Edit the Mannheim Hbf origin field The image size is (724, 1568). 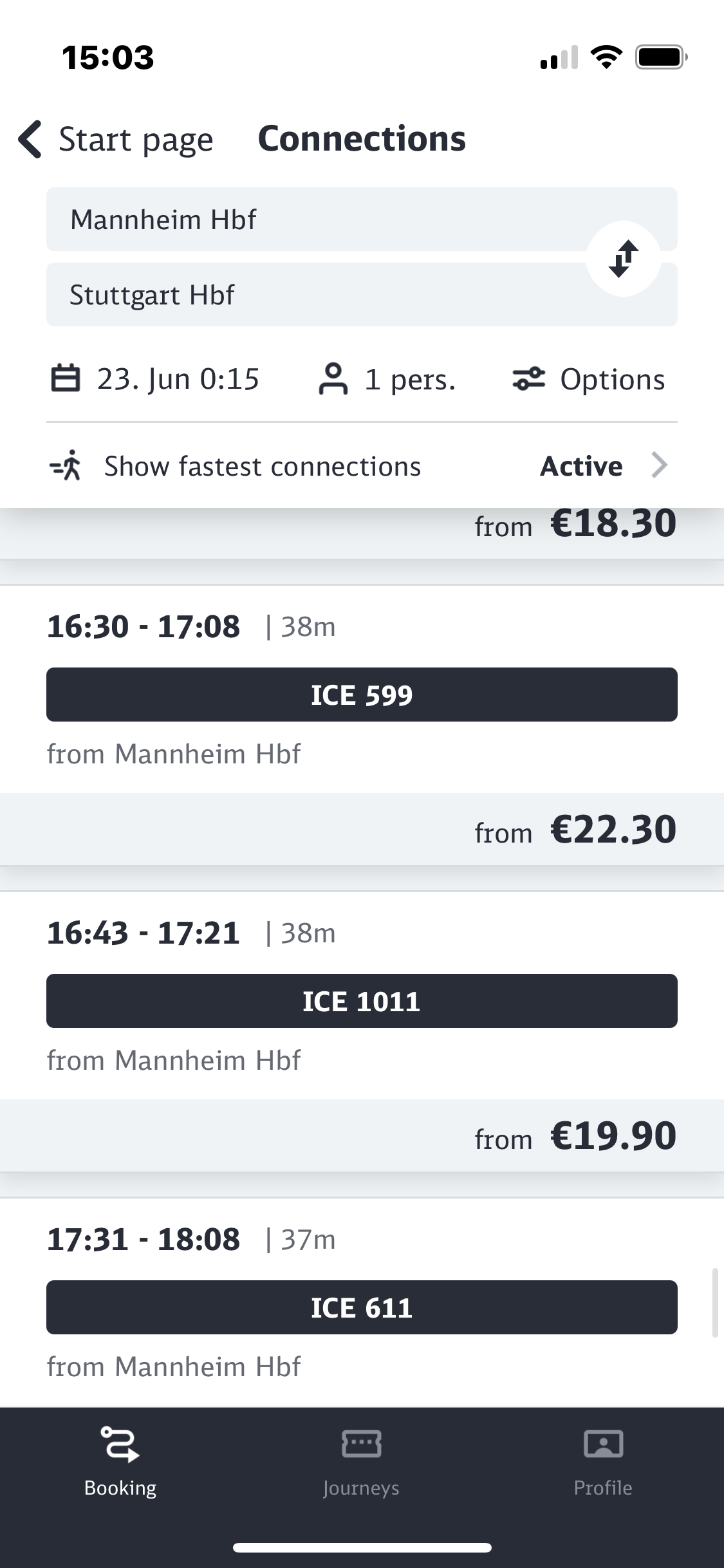coord(309,219)
